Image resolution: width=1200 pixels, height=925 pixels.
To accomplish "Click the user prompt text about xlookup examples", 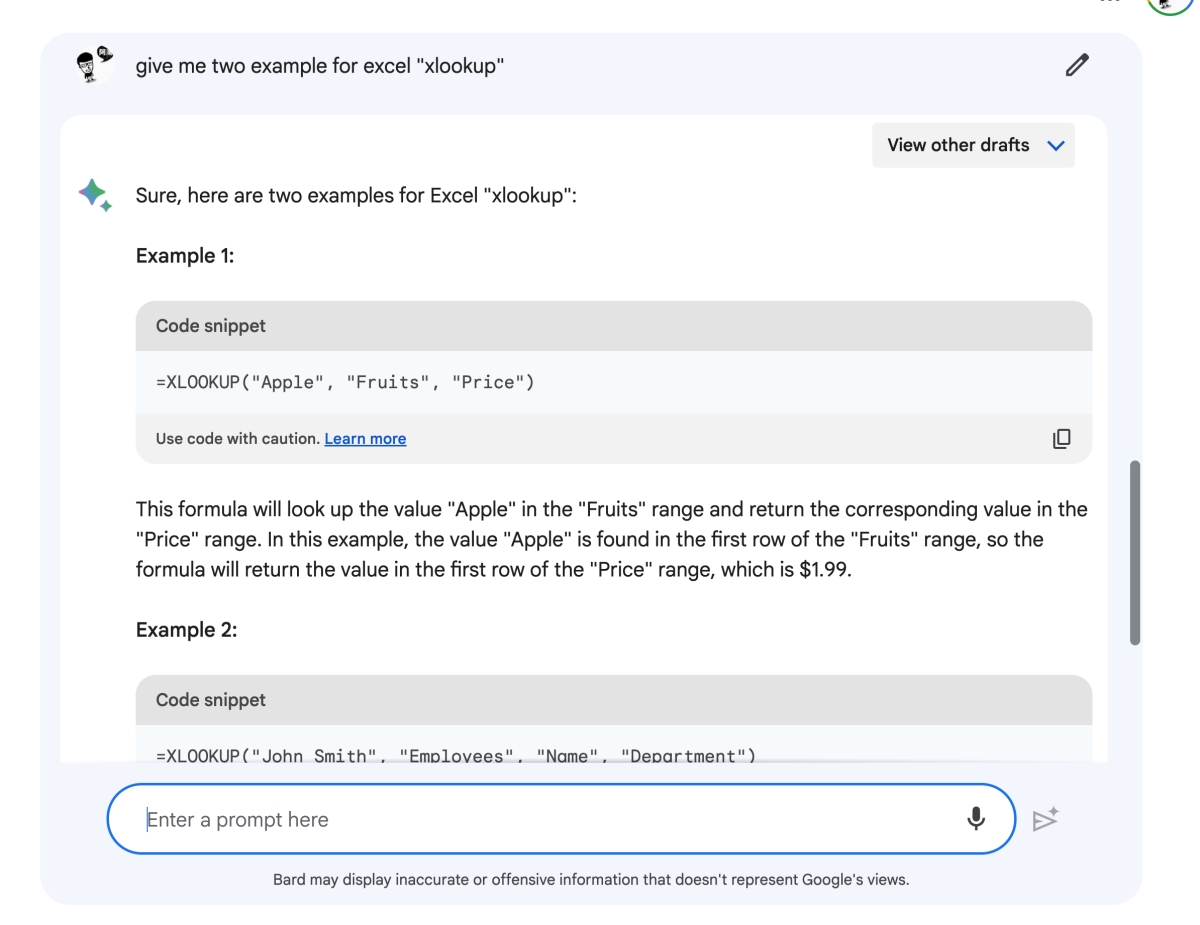I will click(319, 67).
